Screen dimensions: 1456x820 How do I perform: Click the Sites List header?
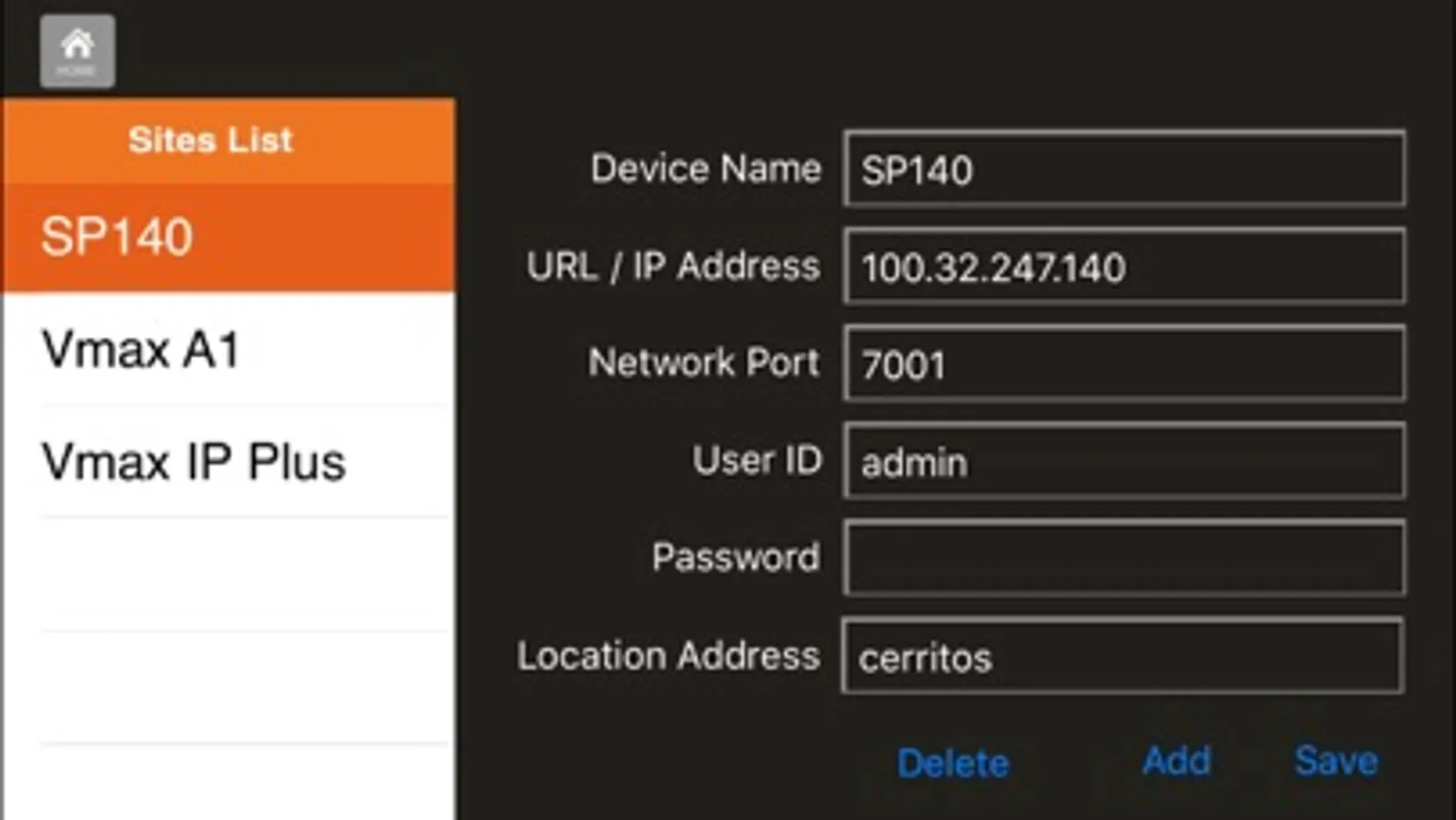pos(210,139)
